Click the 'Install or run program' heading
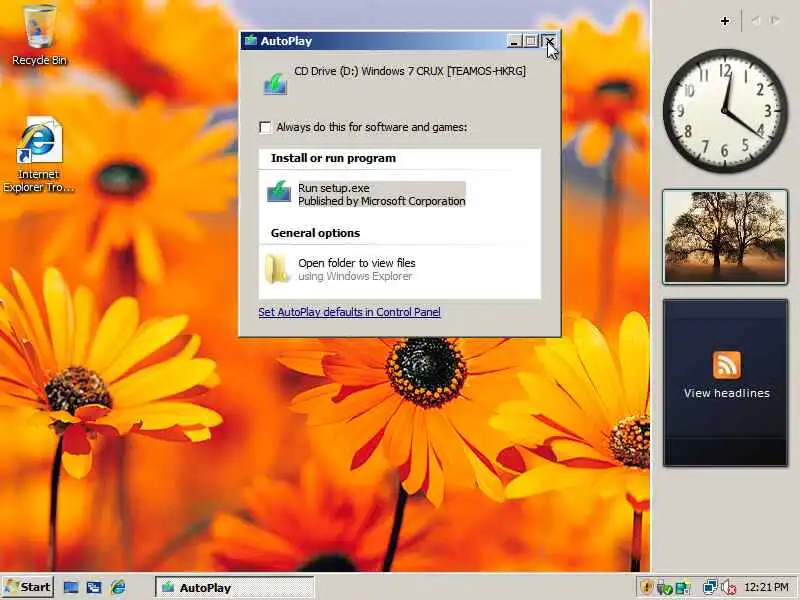This screenshot has width=800, height=600. [x=333, y=158]
